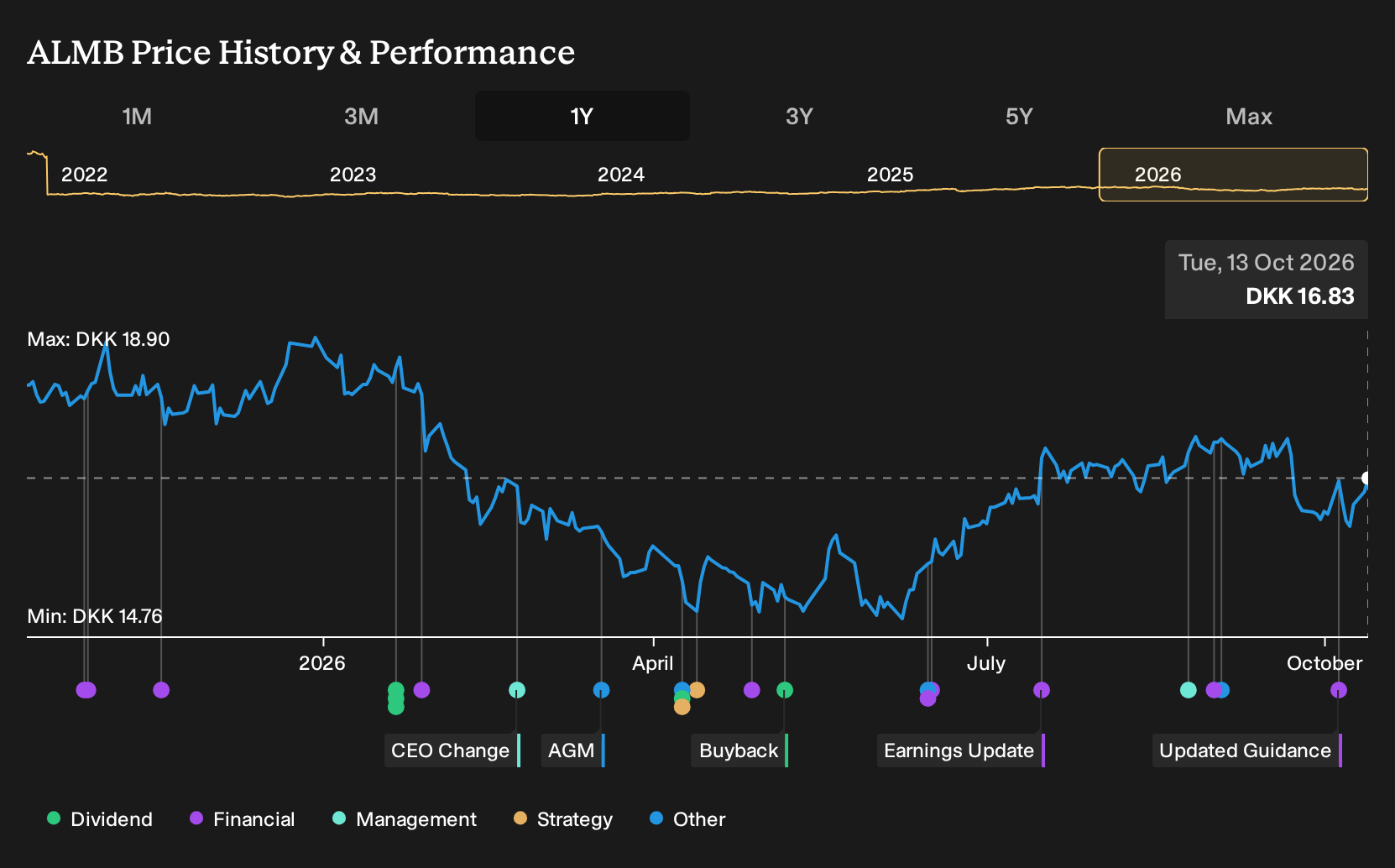Open the Buyback event label

[740, 750]
